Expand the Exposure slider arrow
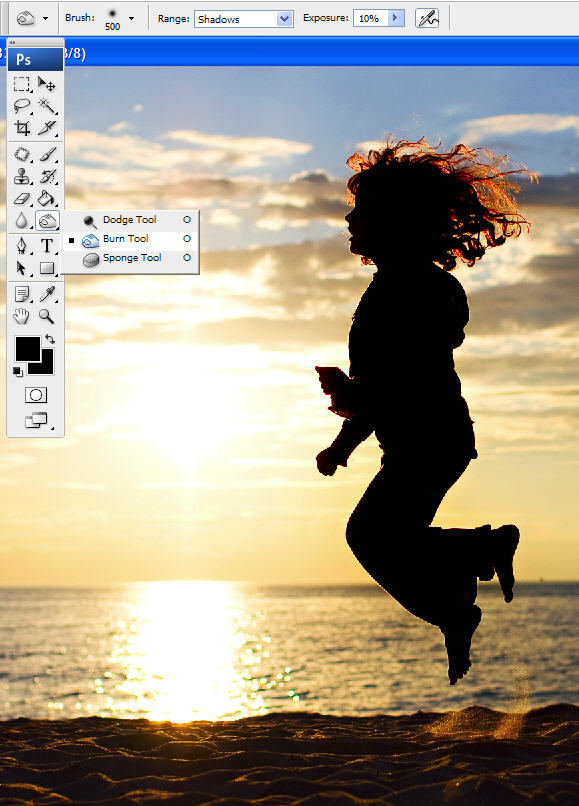This screenshot has height=806, width=579. [395, 18]
